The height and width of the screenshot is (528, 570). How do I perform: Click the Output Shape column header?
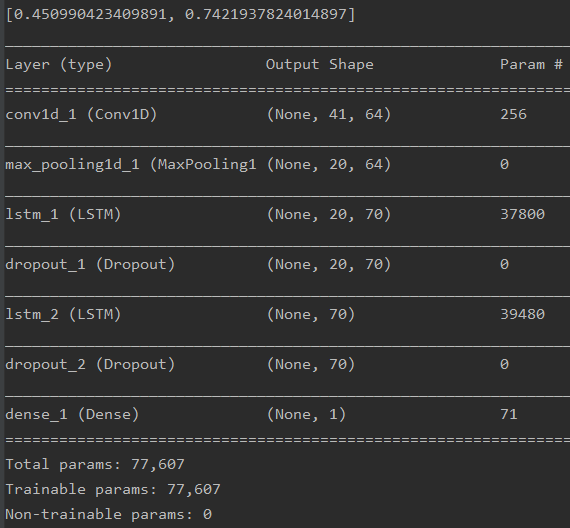coord(320,65)
